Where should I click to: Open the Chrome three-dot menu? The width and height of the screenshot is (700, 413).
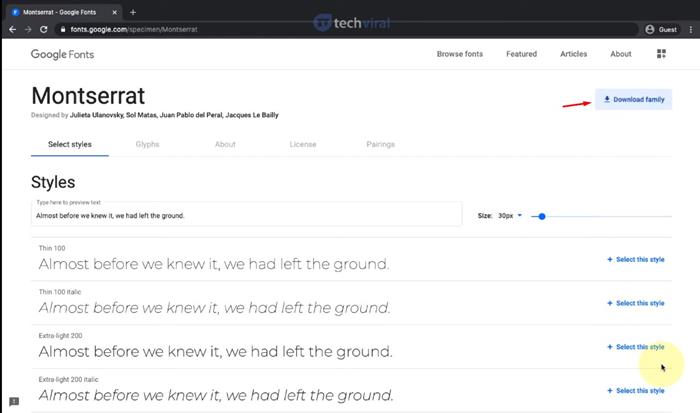[x=691, y=29]
